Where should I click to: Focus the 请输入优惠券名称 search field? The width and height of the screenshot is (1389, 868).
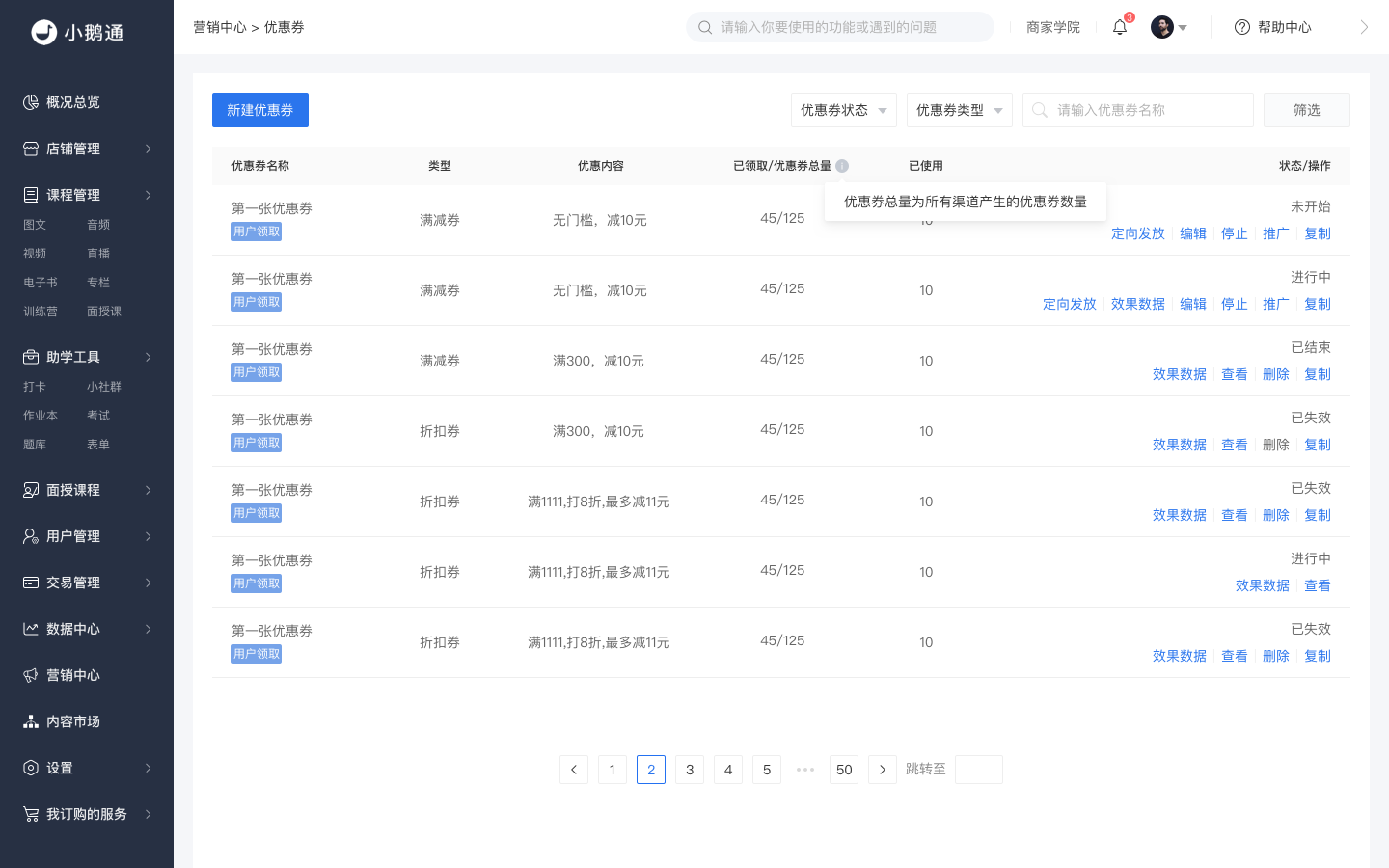(1138, 110)
